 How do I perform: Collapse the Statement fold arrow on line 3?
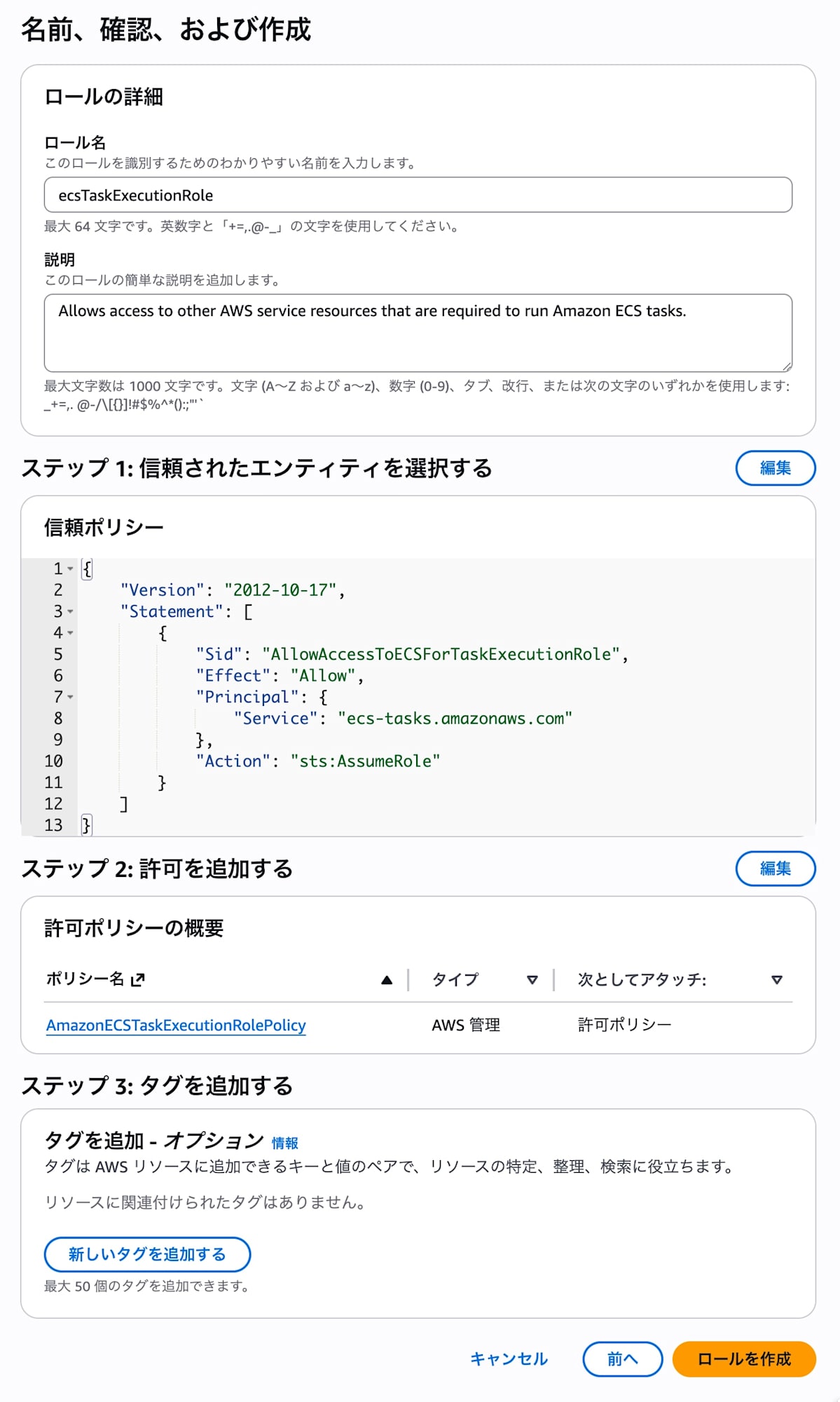(x=70, y=611)
